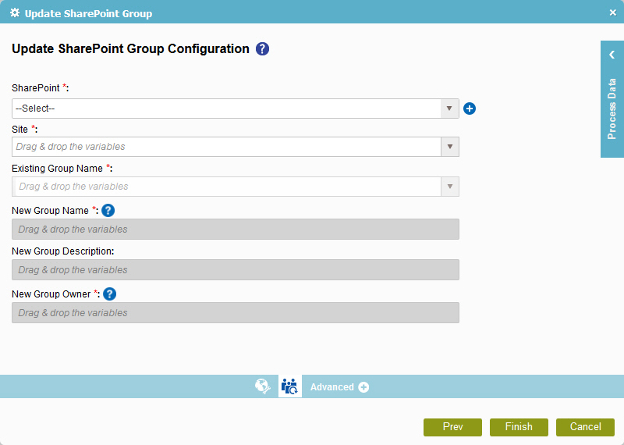The height and width of the screenshot is (445, 624).
Task: Open help for New Group Name
Action: [x=108, y=210]
